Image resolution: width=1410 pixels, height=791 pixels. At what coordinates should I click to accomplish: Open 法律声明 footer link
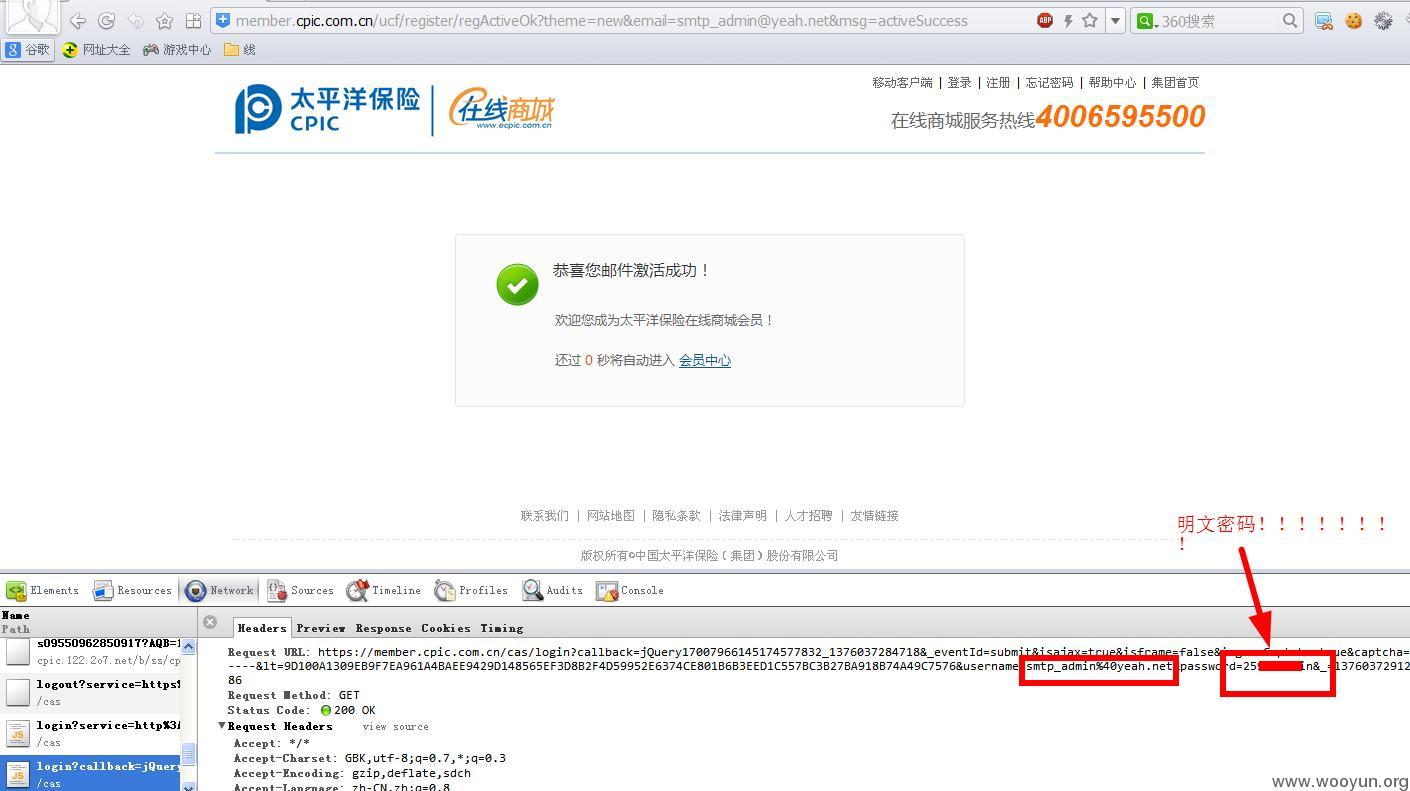pos(742,516)
